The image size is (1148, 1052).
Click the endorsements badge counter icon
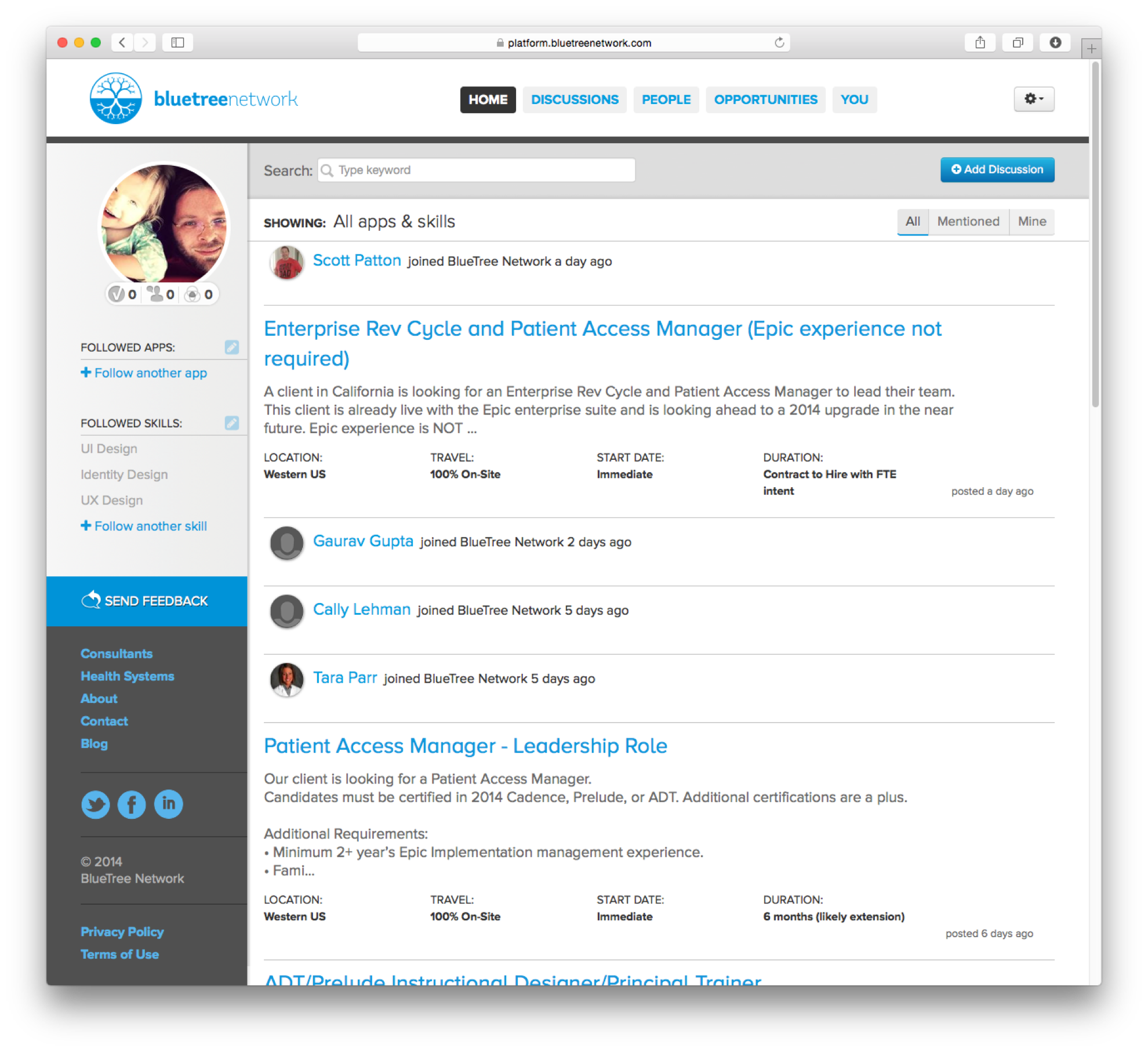[x=117, y=294]
